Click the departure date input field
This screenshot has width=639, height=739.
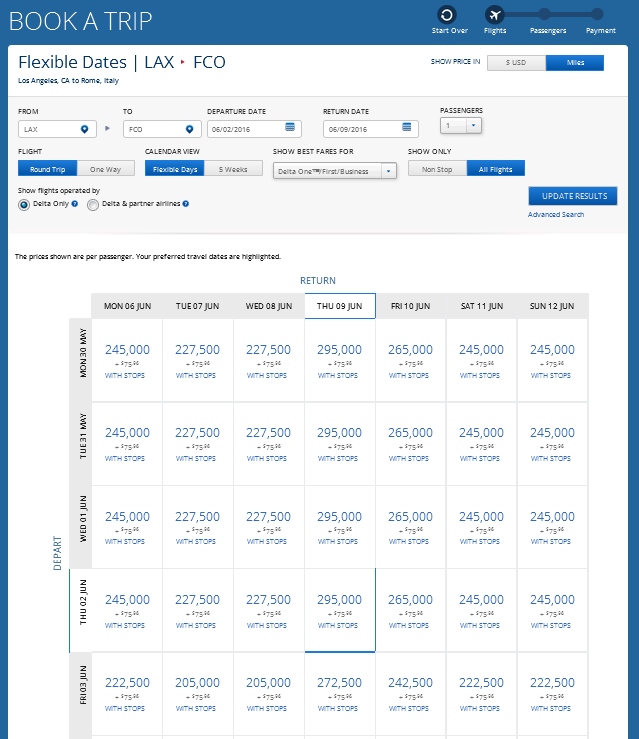(244, 129)
